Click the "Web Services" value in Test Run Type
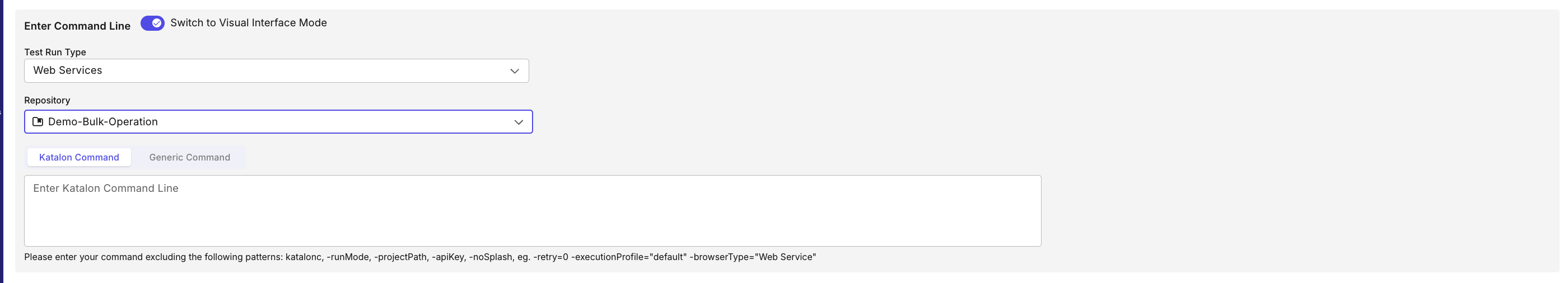The image size is (1568, 283). [x=68, y=70]
